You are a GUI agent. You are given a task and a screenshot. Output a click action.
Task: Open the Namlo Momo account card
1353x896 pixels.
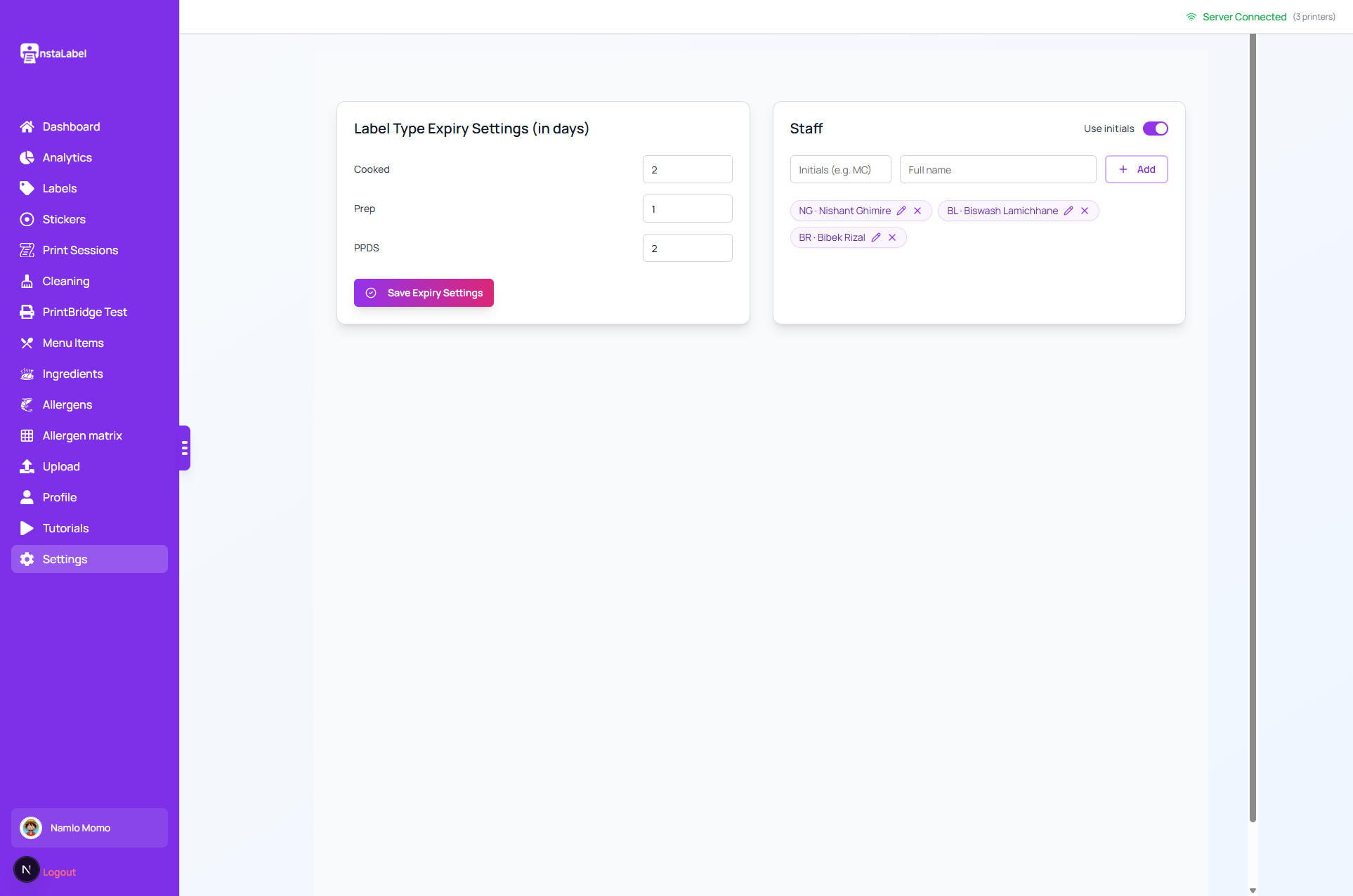89,828
